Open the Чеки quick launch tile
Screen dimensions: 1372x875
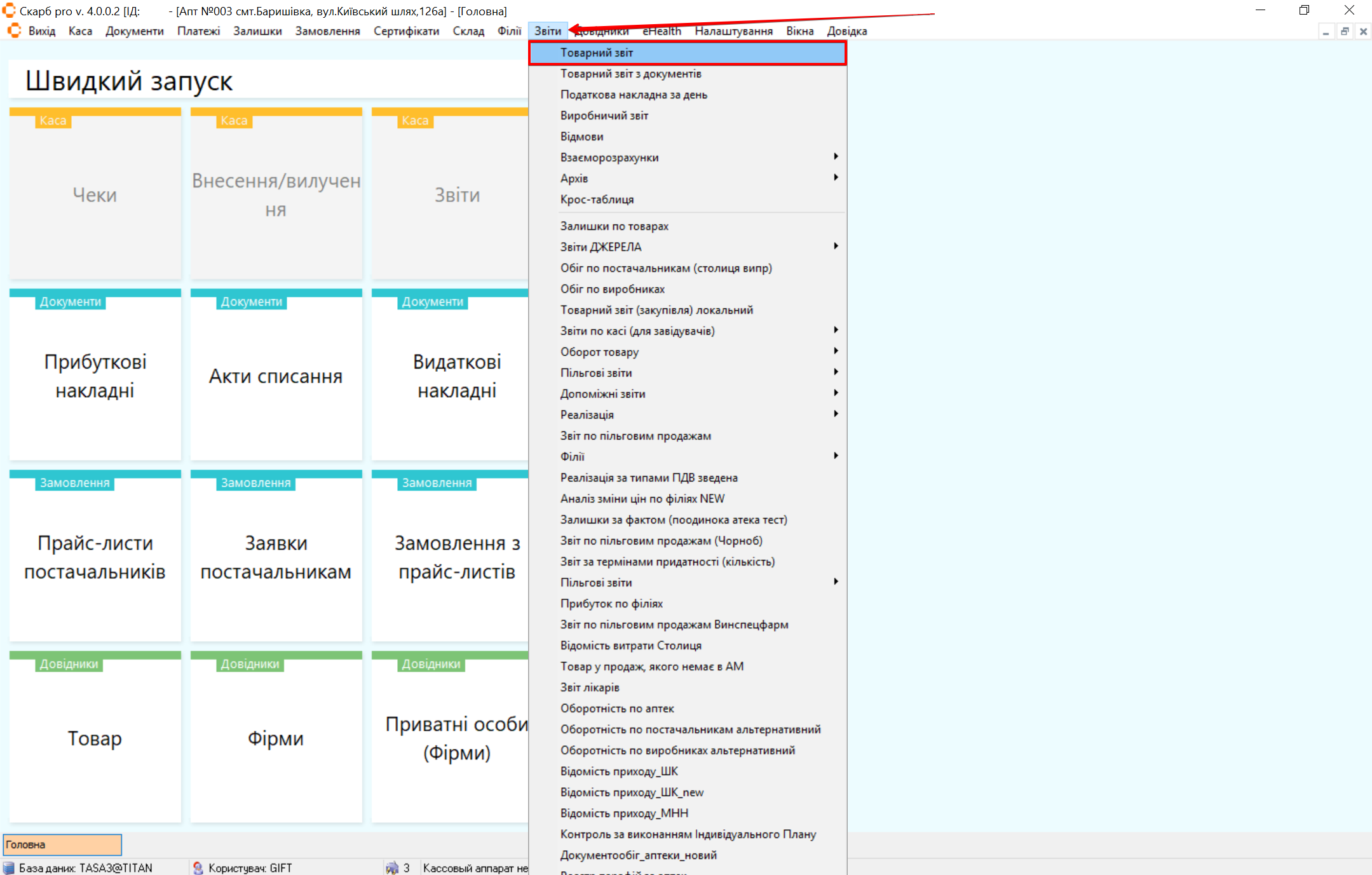(x=95, y=194)
